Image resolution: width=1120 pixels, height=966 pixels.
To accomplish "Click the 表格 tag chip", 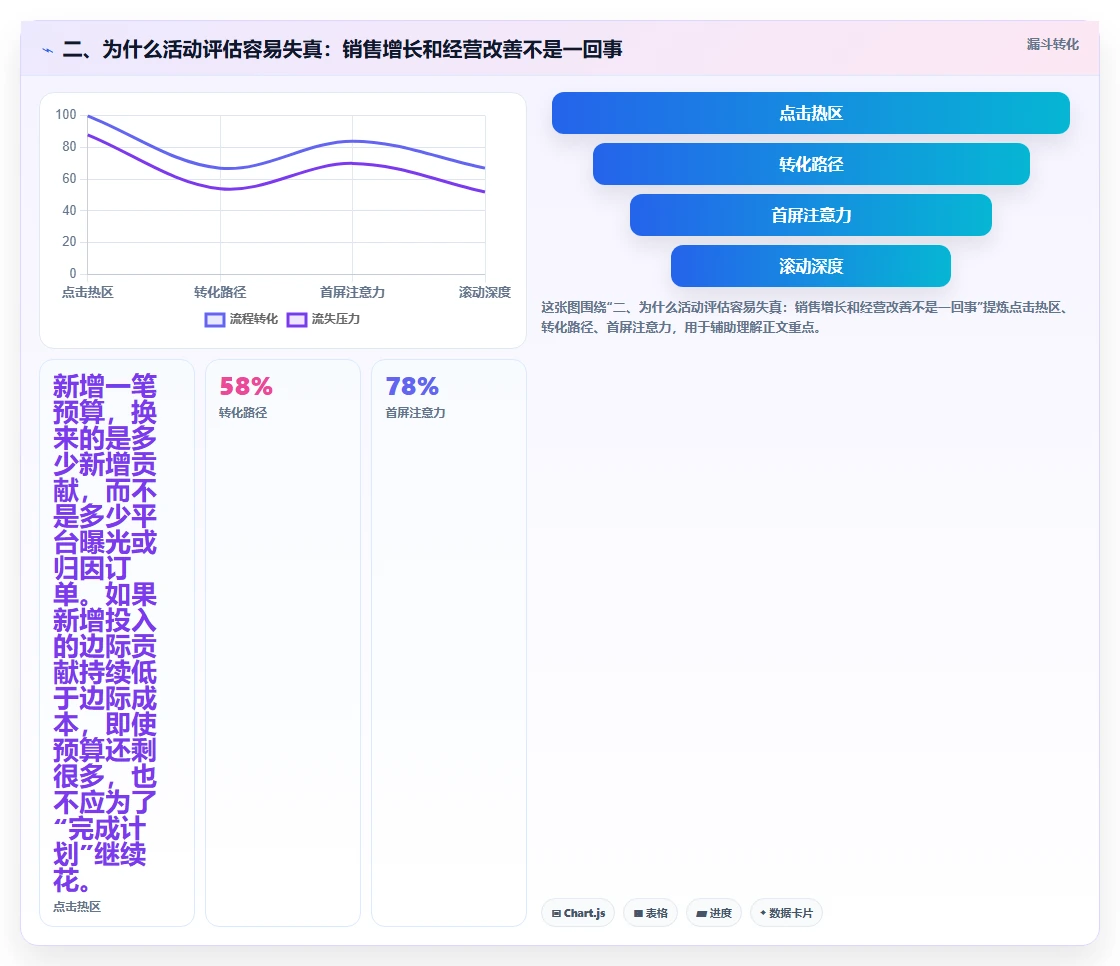I will point(651,913).
